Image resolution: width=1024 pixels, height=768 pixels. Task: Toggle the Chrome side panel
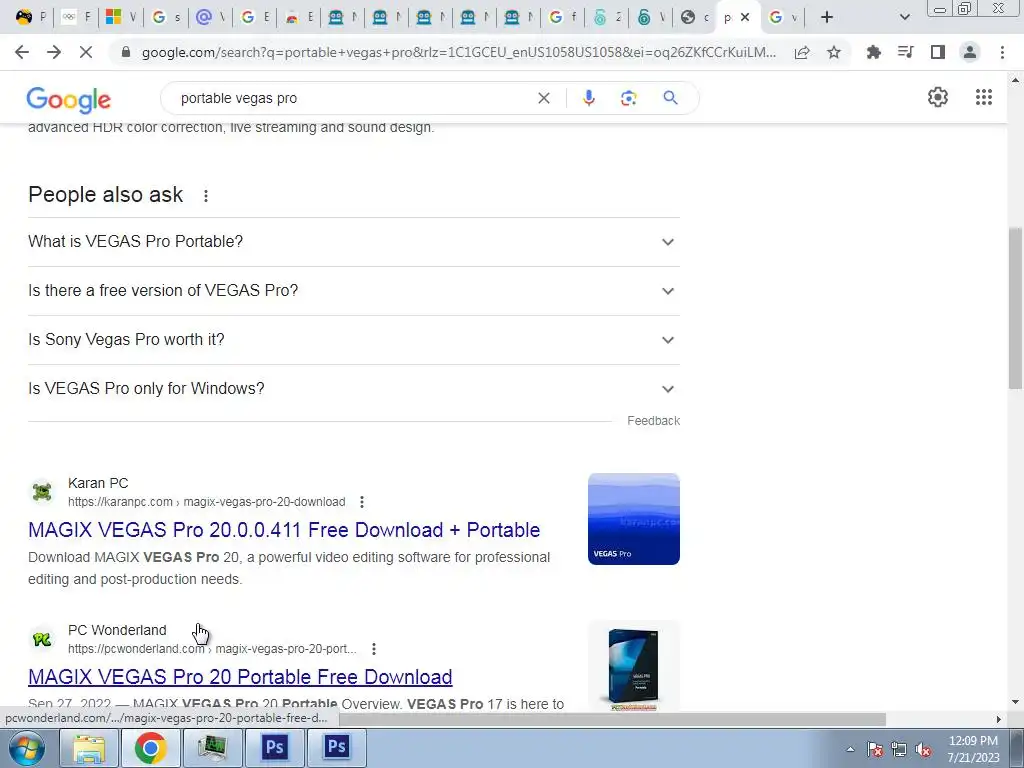click(x=938, y=52)
